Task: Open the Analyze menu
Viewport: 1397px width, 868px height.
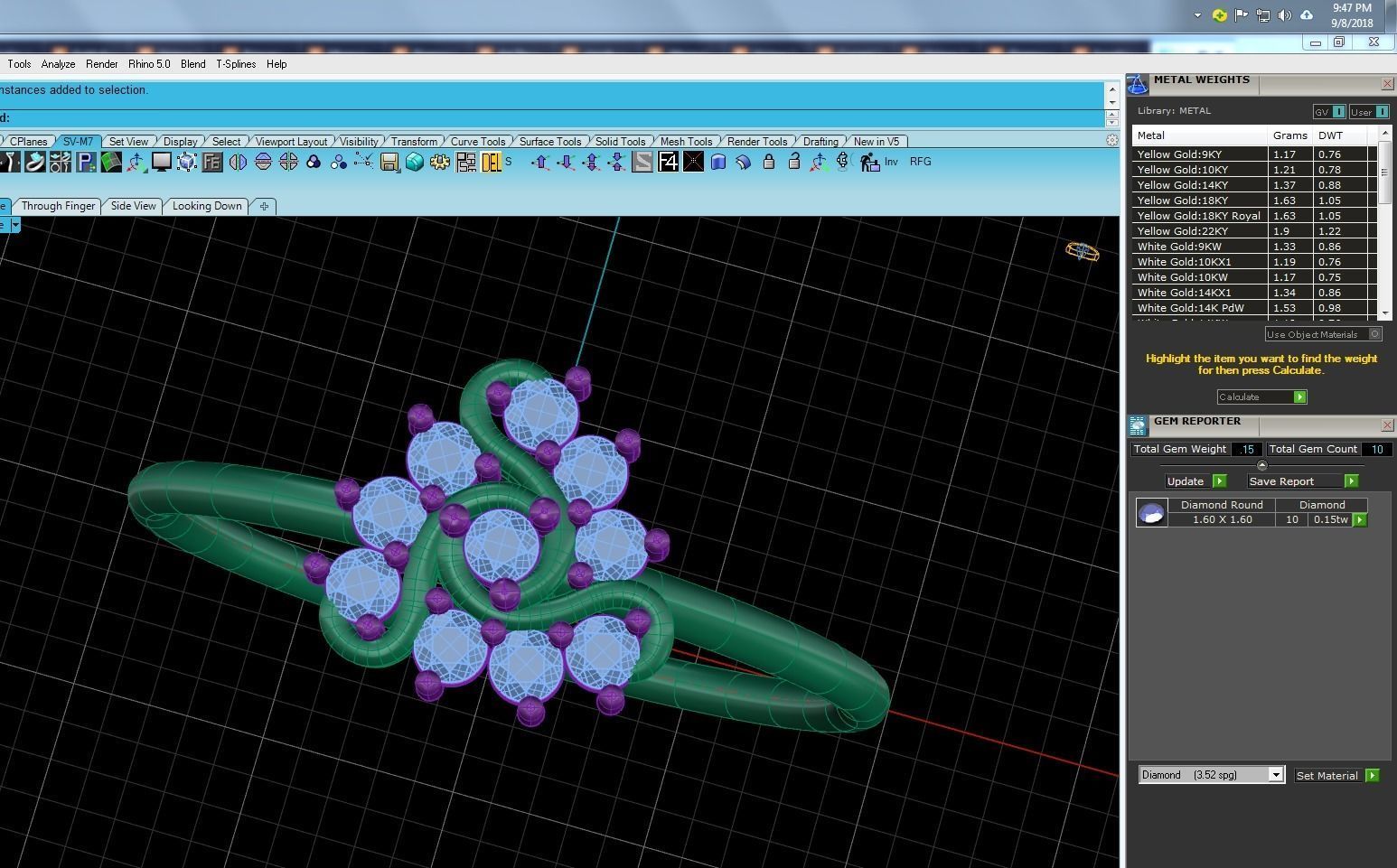Action: 58,64
